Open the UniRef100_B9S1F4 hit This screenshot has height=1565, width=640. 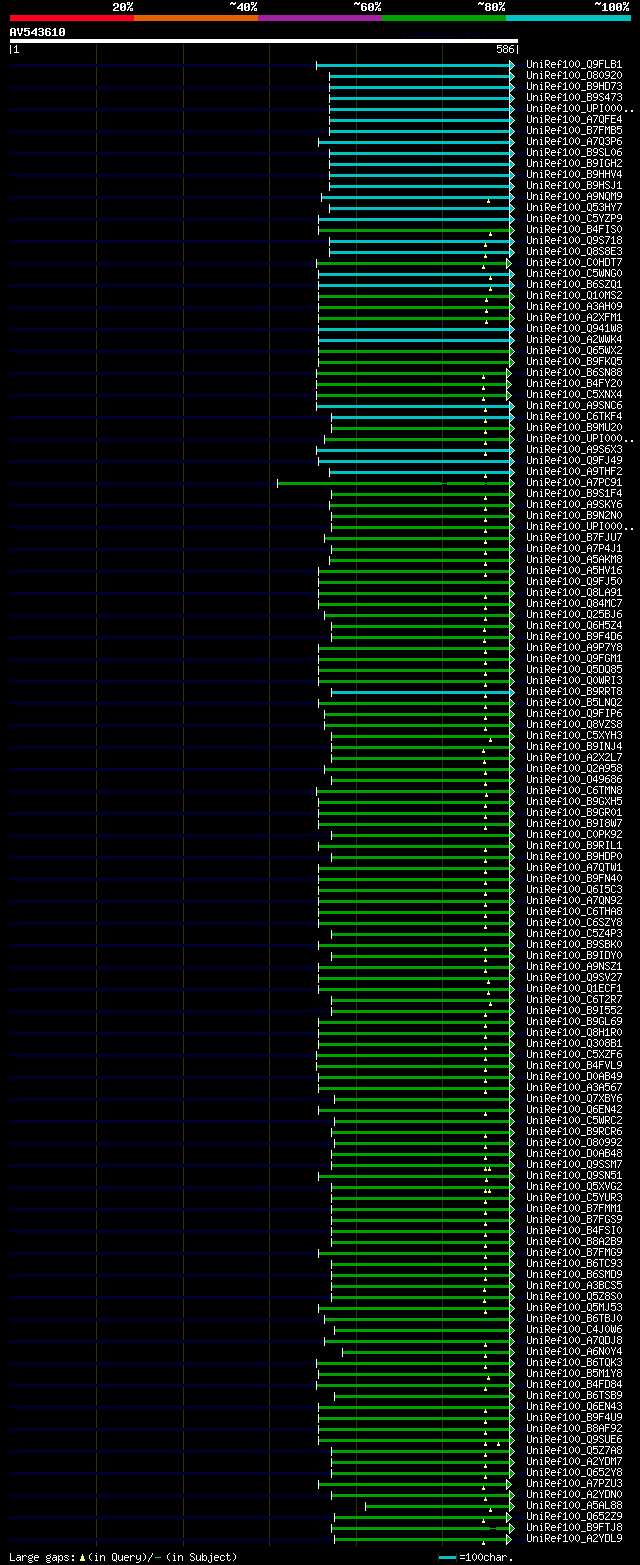click(x=574, y=493)
